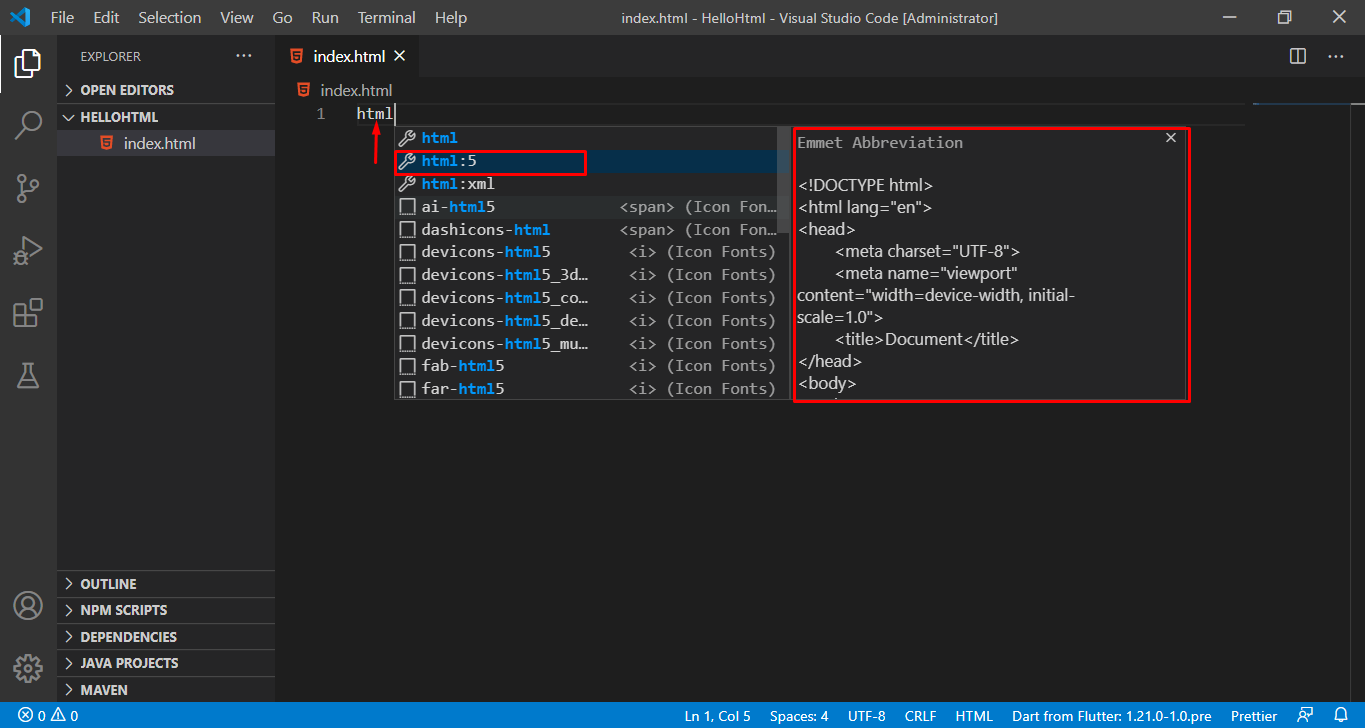
Task: Expand the JAVA PROJECTS section
Action: click(x=129, y=663)
